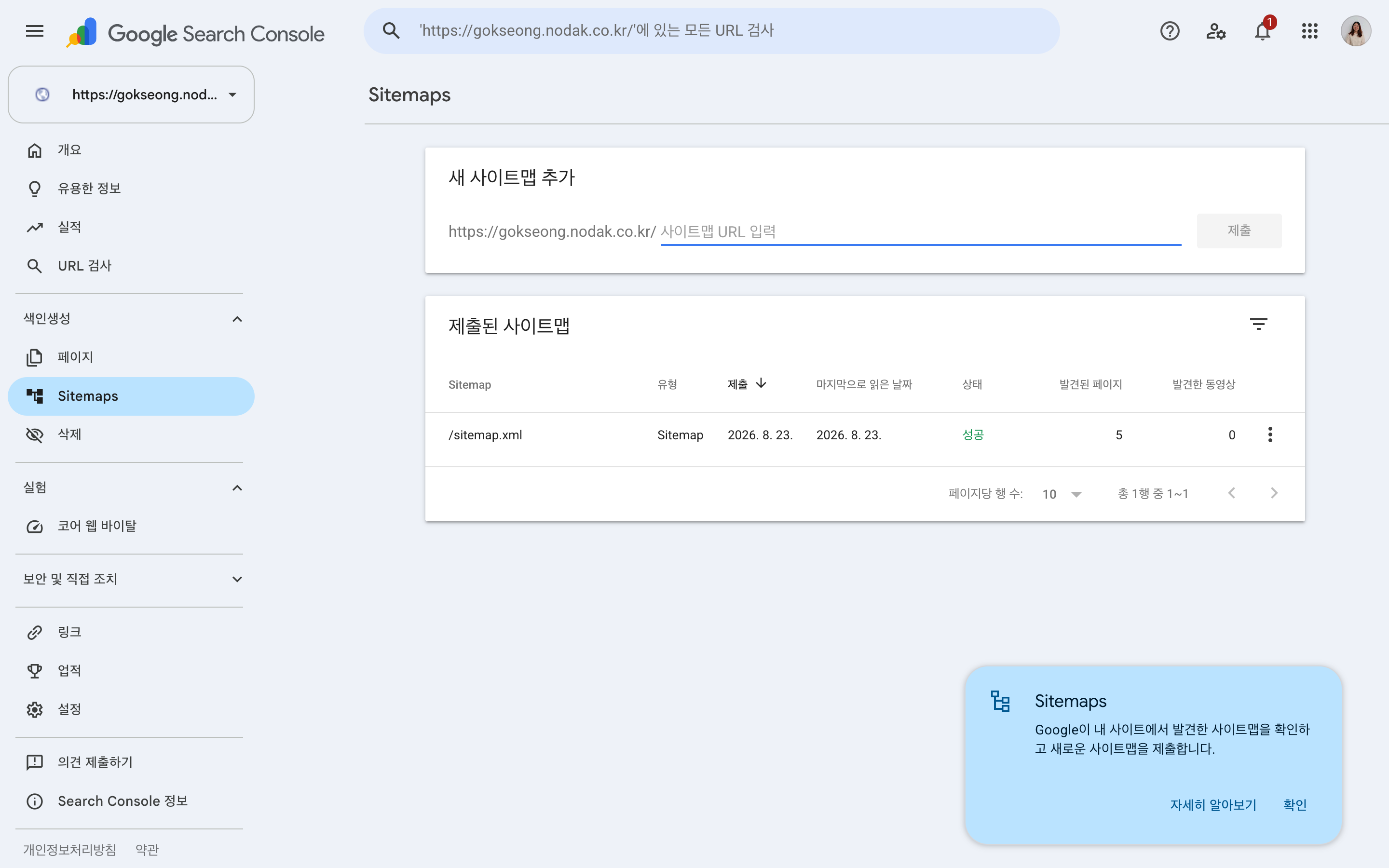The height and width of the screenshot is (868, 1389).
Task: Sort by 제출 column header
Action: [737, 385]
